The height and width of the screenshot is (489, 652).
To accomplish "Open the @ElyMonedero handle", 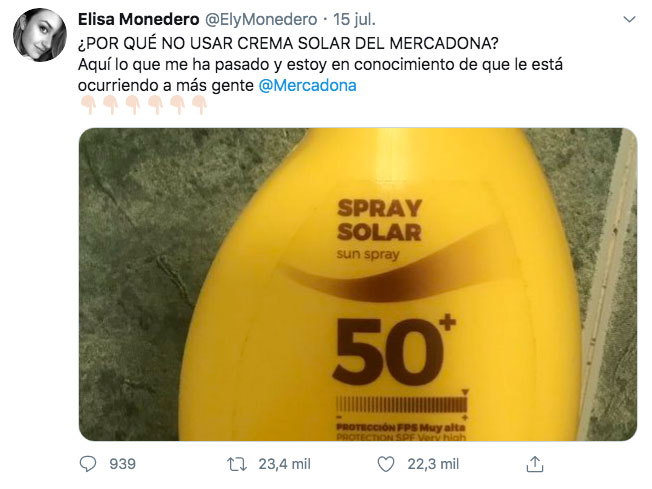I will pyautogui.click(x=262, y=20).
